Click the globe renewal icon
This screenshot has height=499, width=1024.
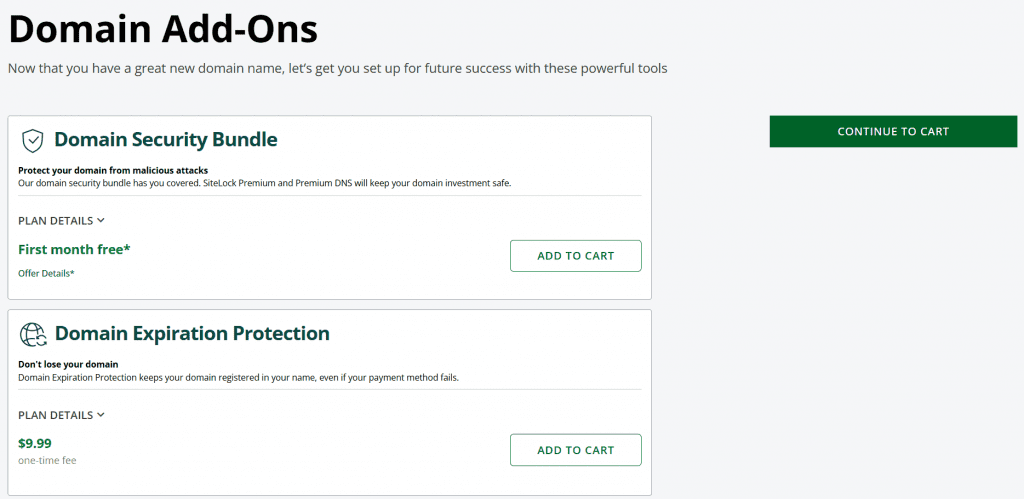point(33,334)
